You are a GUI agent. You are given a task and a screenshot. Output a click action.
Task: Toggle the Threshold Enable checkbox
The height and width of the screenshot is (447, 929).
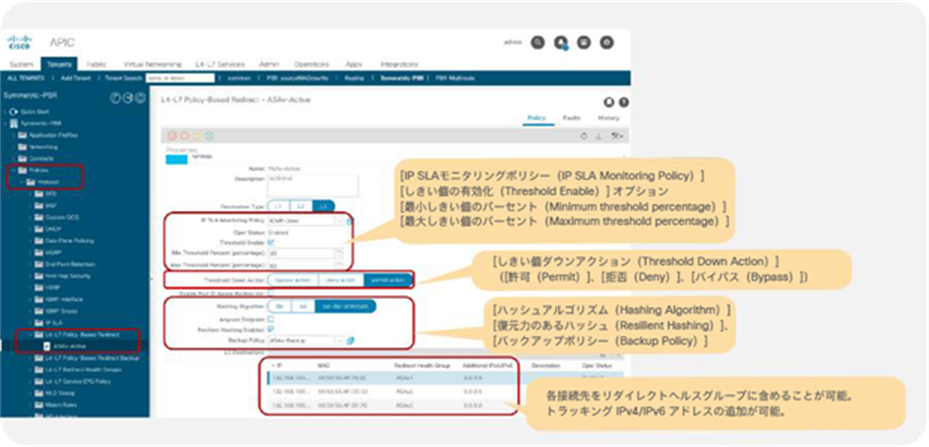[x=271, y=242]
